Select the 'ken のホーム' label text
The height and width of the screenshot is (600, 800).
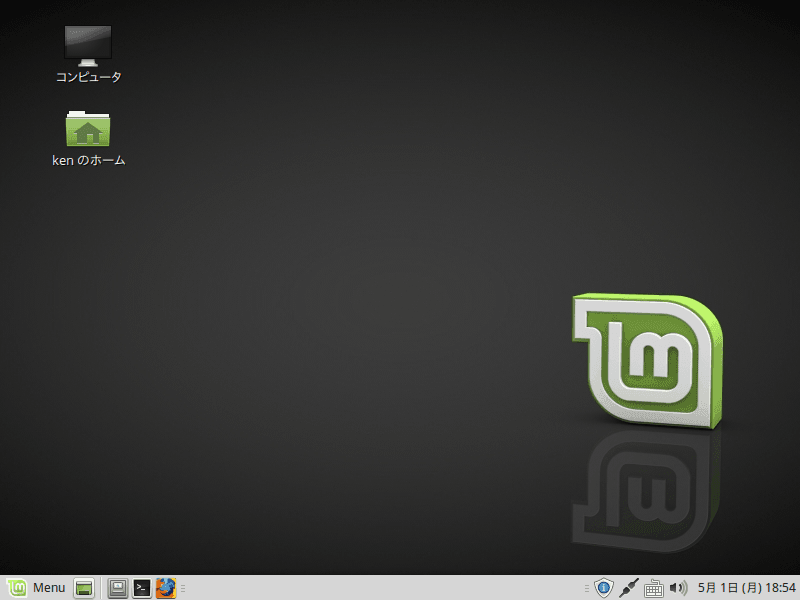pyautogui.click(x=89, y=160)
